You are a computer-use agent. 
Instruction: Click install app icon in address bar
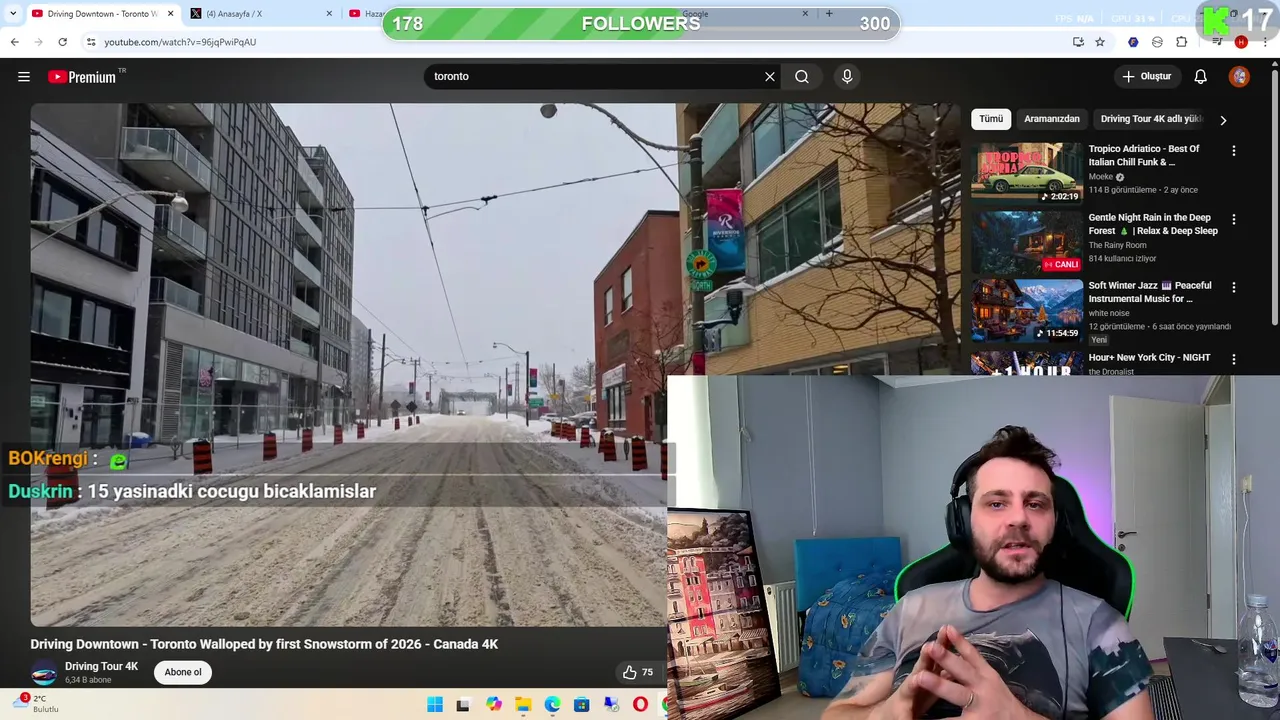[x=1078, y=42]
